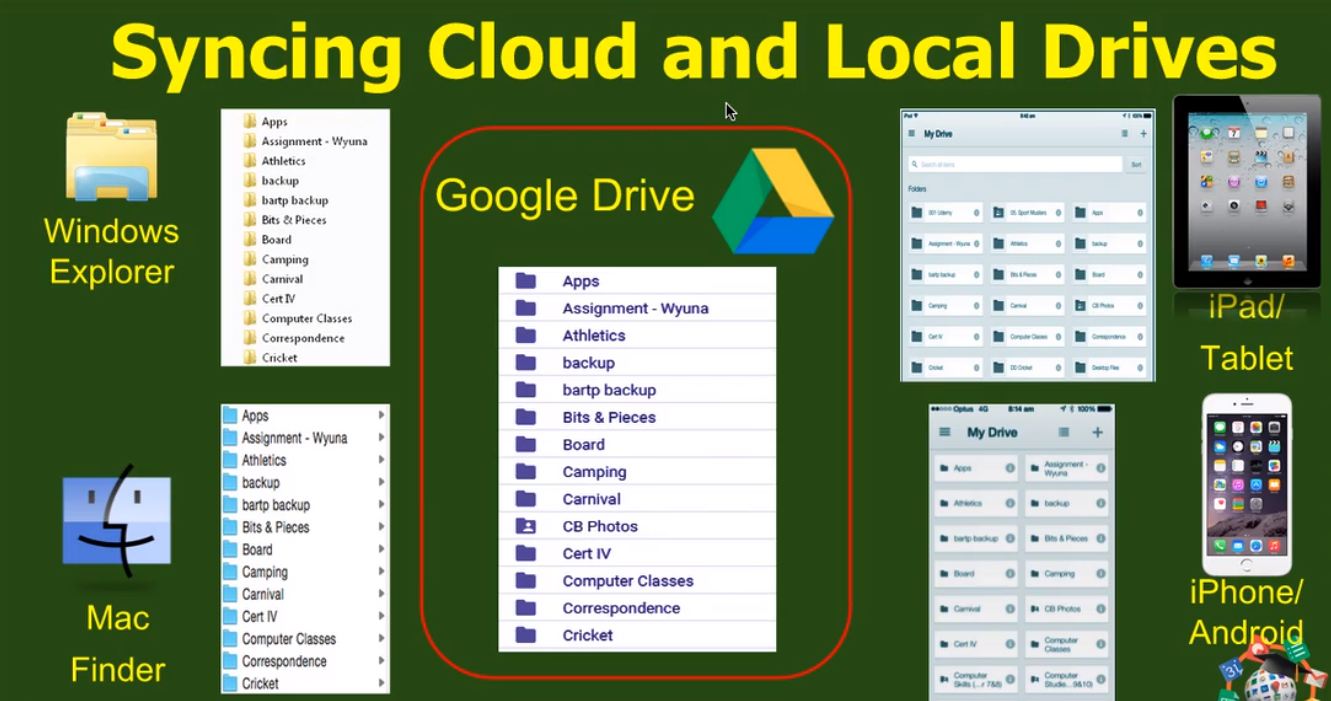
Task: Click the My Drive title on iPhone
Action: pos(992,432)
